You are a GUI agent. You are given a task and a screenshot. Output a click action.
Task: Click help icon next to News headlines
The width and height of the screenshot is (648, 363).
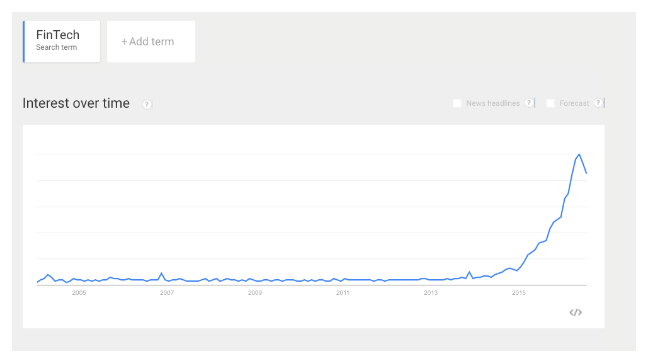[529, 103]
